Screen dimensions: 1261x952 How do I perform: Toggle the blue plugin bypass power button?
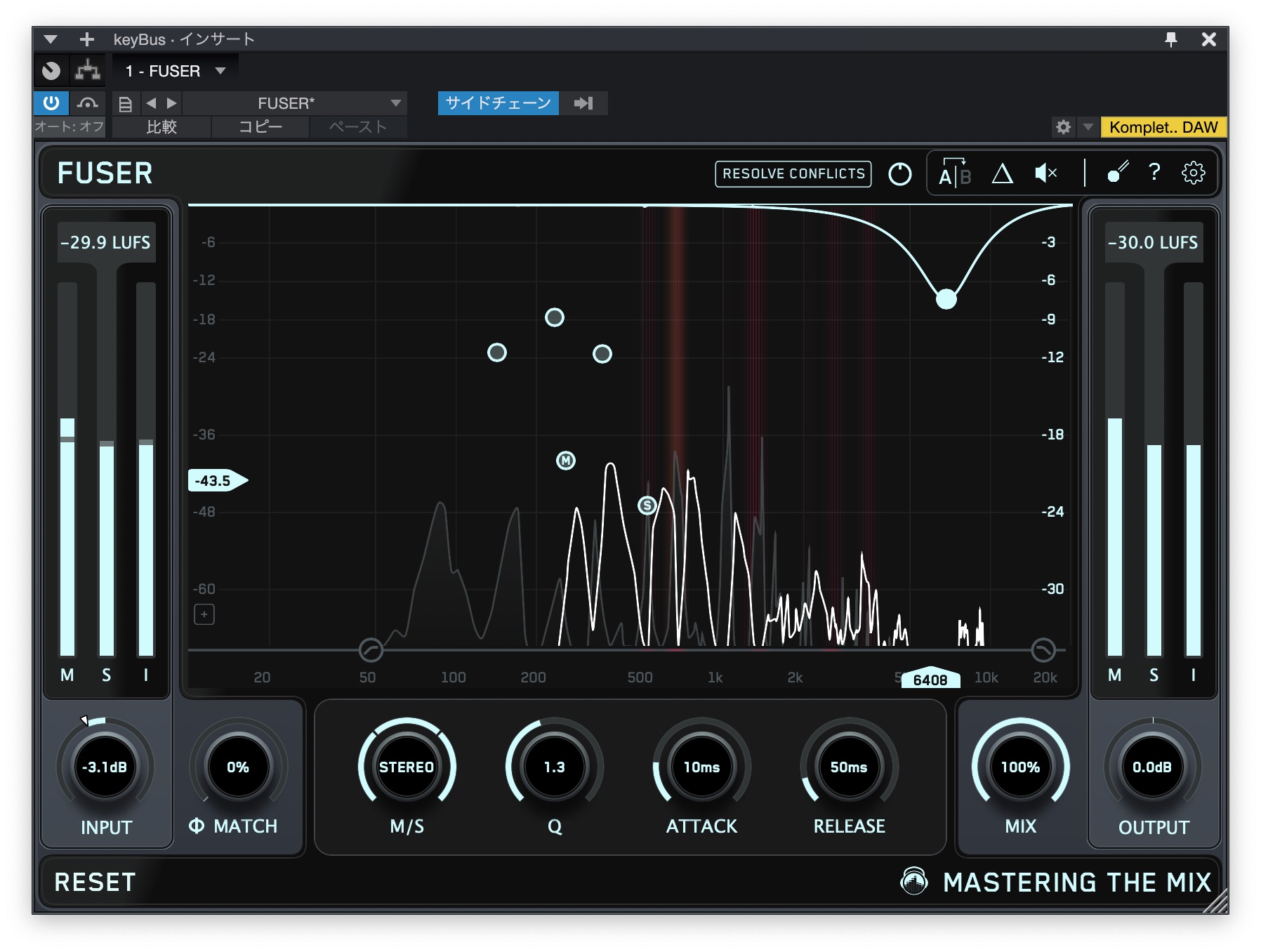click(x=50, y=103)
